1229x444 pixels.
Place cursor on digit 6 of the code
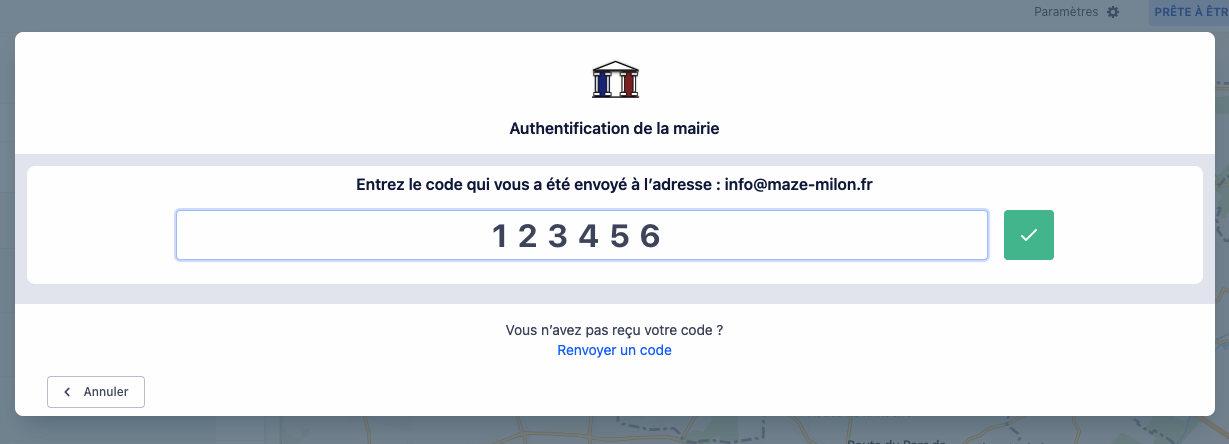click(x=650, y=236)
